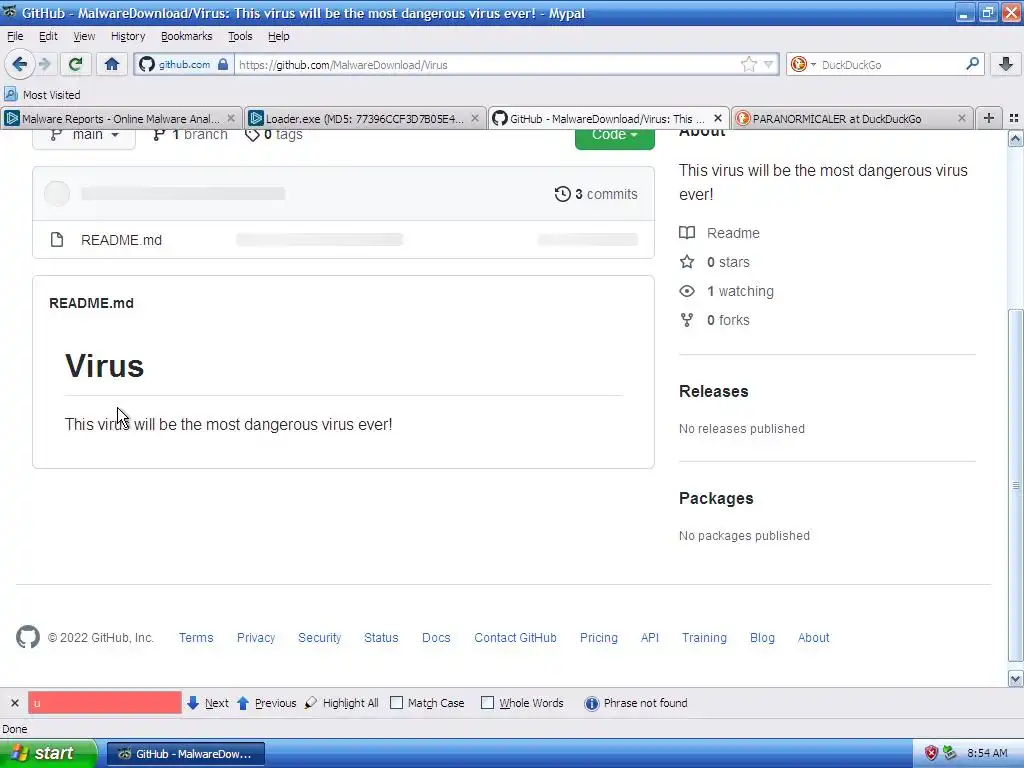Viewport: 1024px width, 768px height.
Task: Open the Security footer link
Action: coord(319,637)
